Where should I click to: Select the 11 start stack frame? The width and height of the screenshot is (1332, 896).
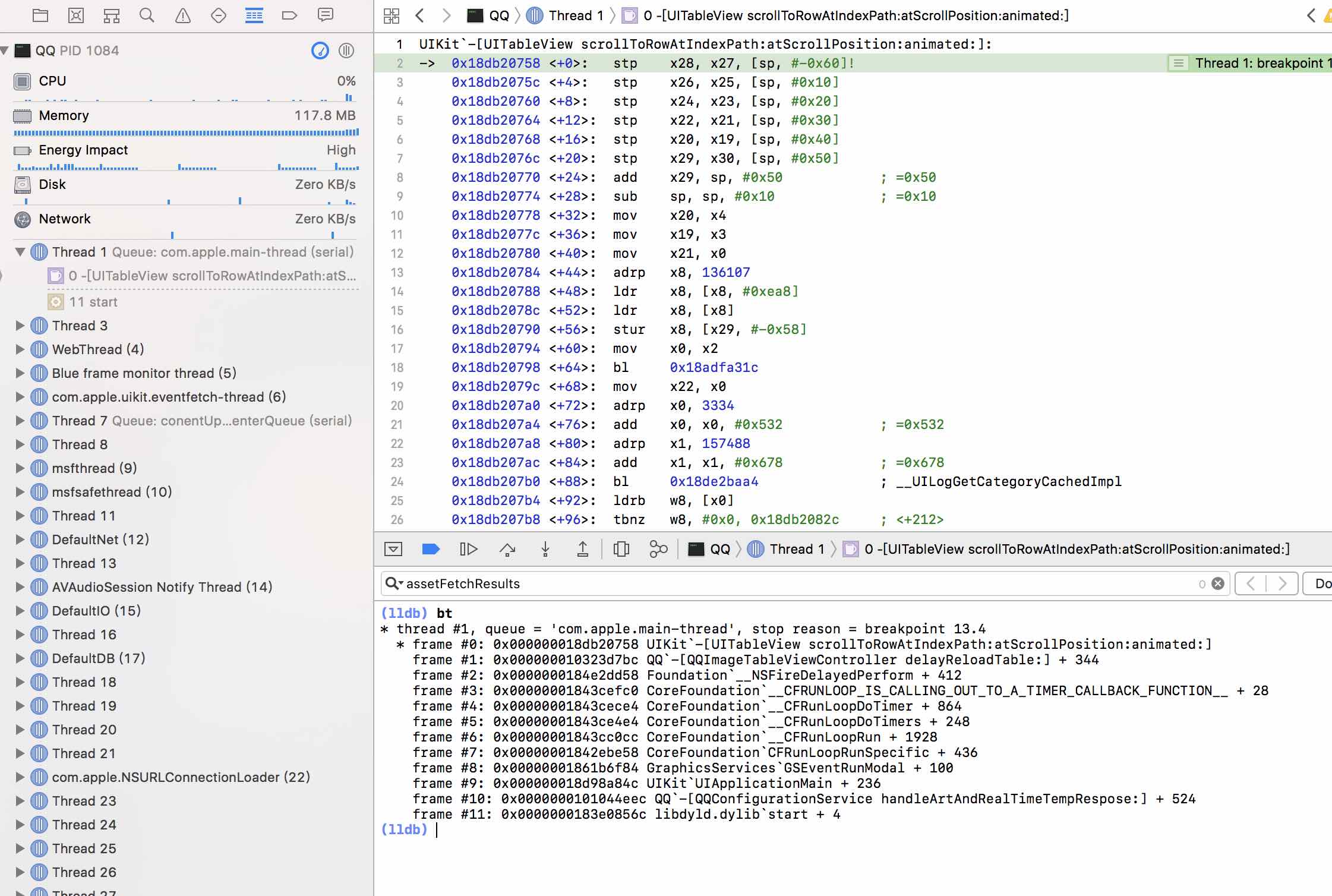tap(93, 302)
